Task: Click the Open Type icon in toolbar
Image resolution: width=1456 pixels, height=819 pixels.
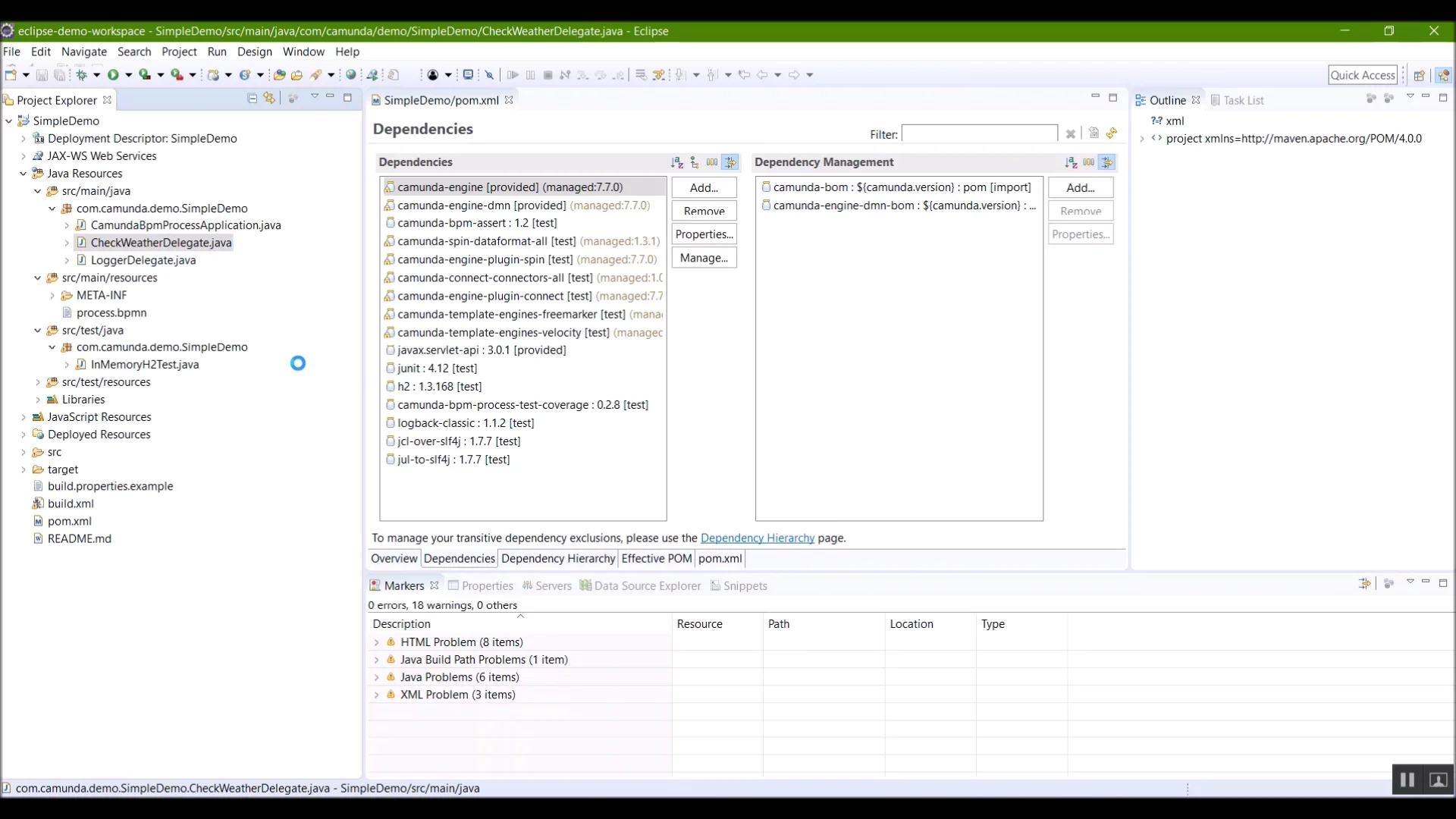Action: tap(279, 74)
